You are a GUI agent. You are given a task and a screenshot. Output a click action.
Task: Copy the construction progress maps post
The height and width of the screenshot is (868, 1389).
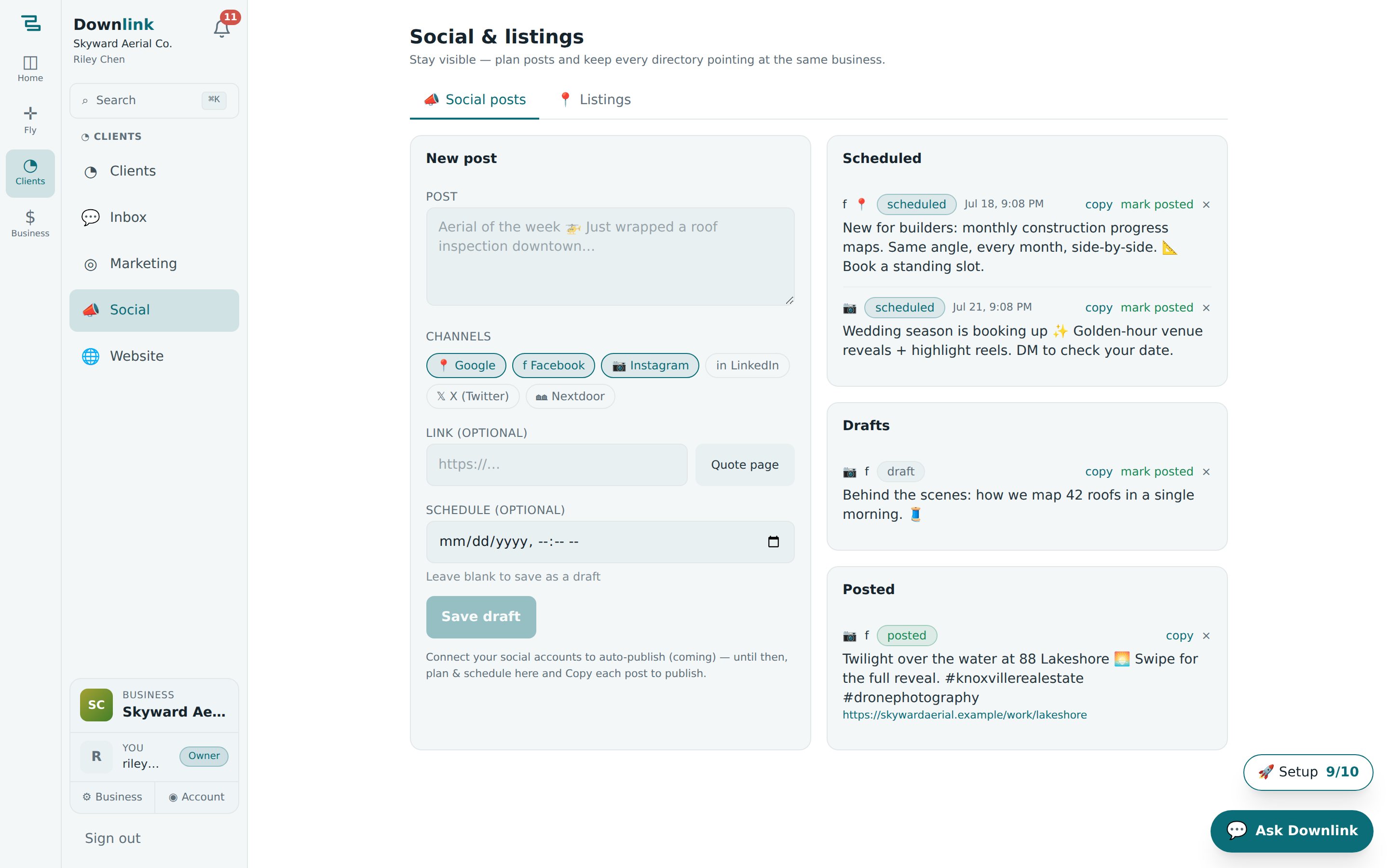pos(1099,204)
